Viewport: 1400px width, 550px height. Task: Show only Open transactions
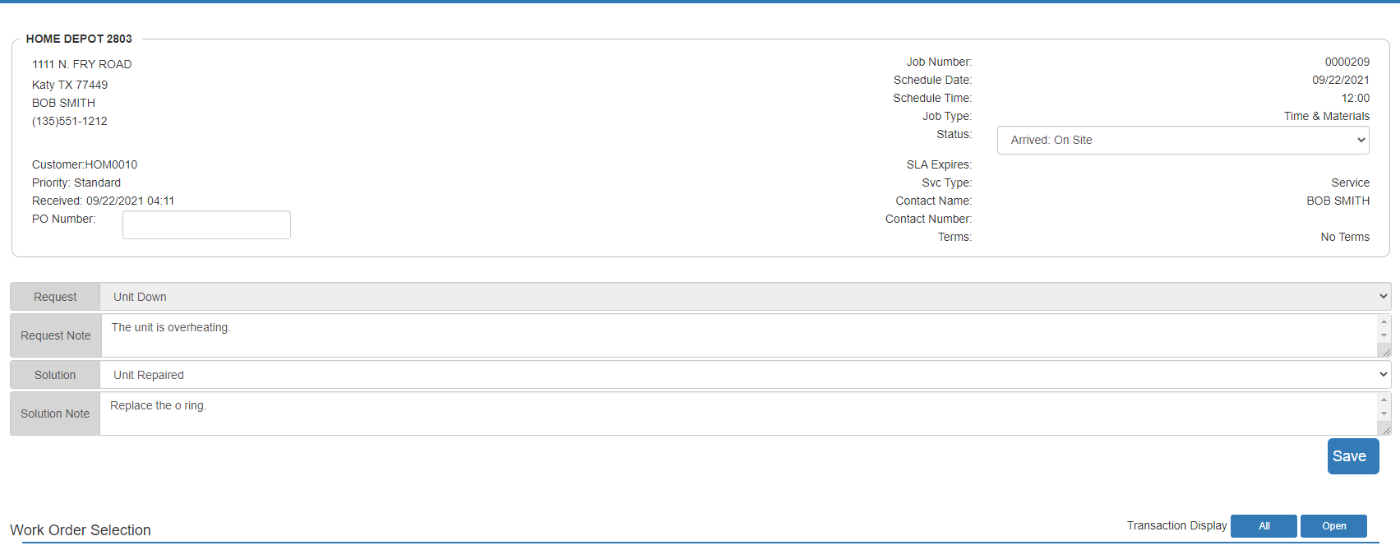(1334, 526)
